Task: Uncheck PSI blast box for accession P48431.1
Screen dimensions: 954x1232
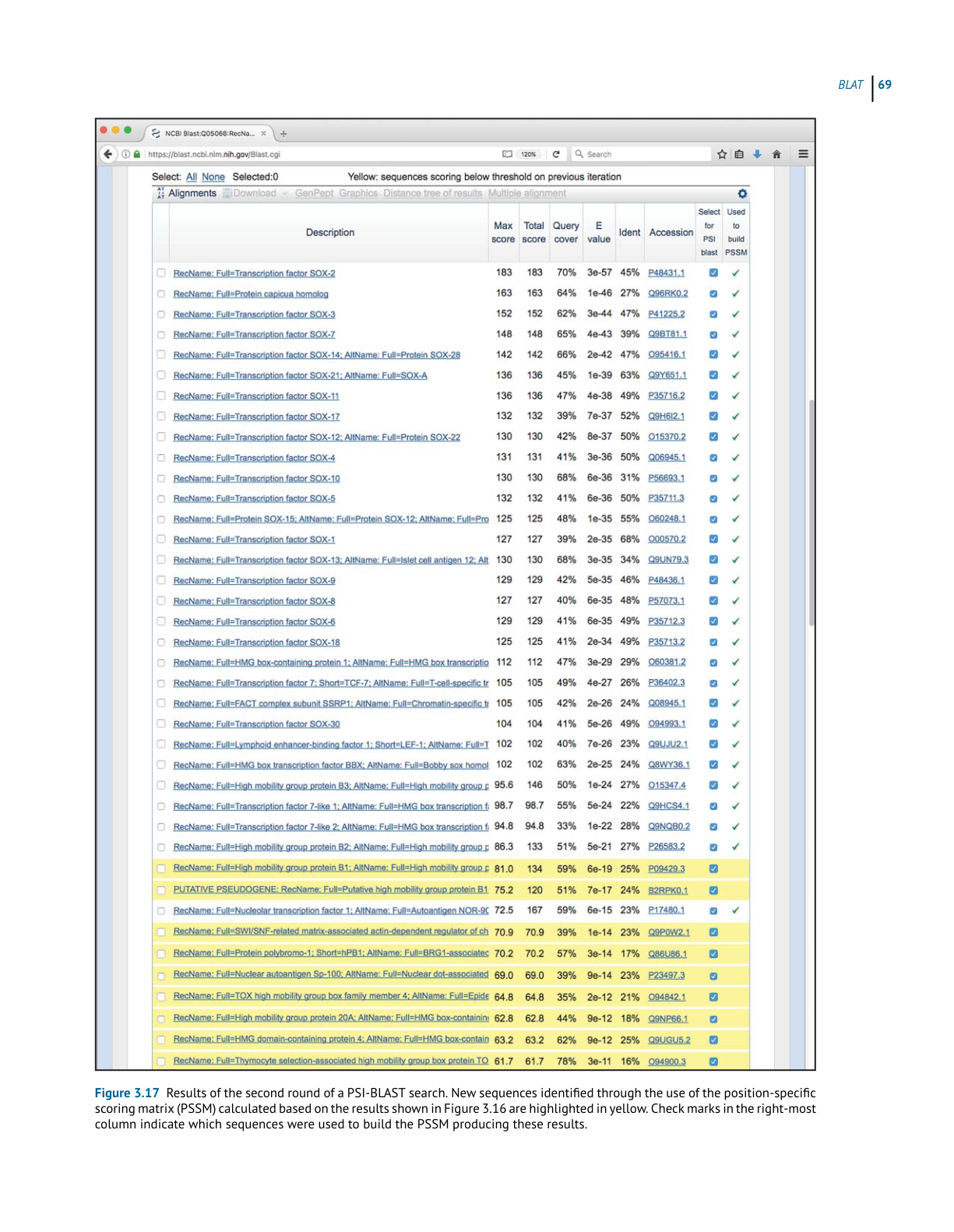Action: click(x=713, y=273)
